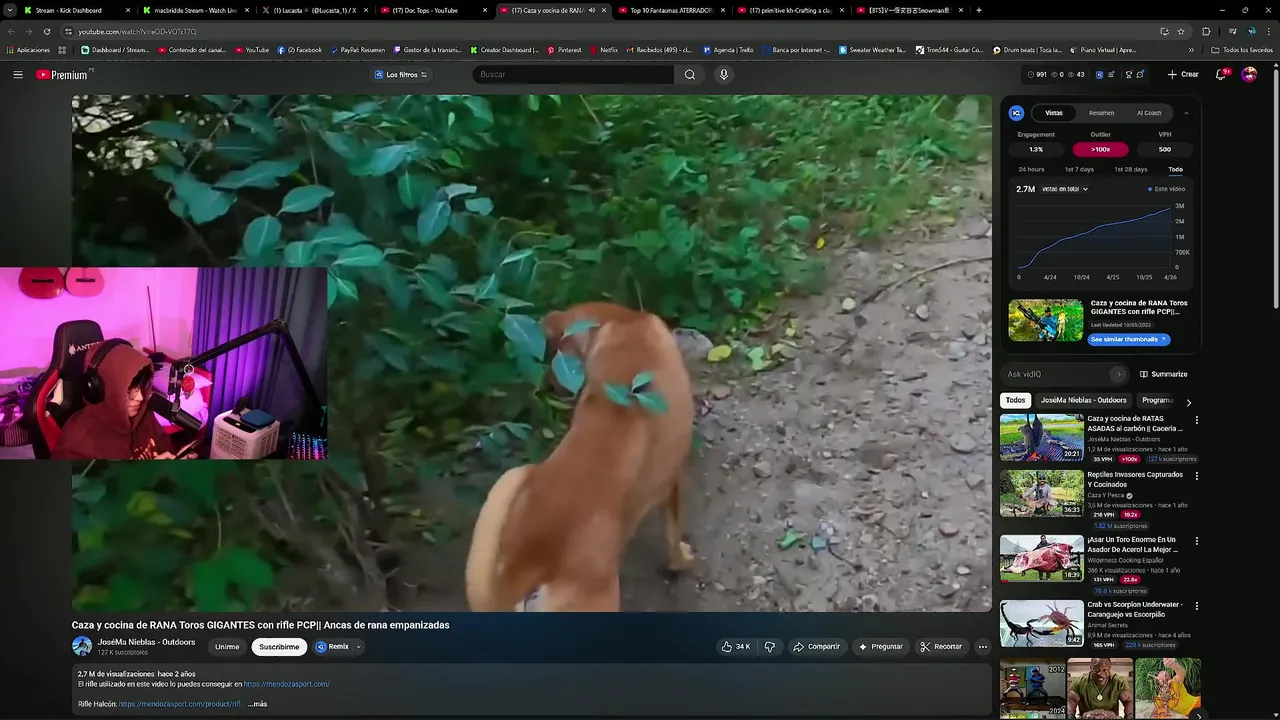
Task: Click the Preguntar ask button
Action: click(x=881, y=647)
